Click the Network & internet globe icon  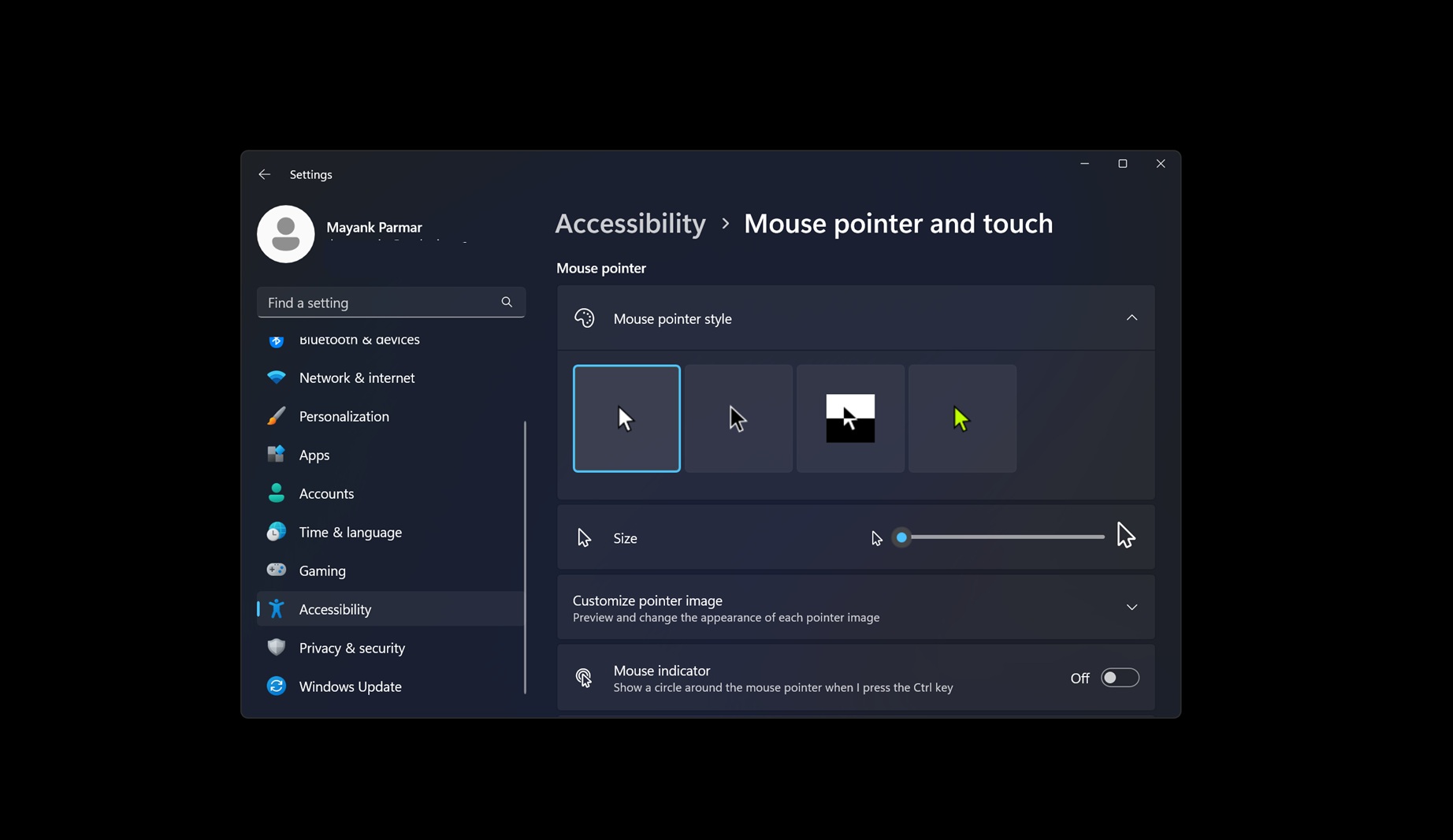click(x=276, y=377)
